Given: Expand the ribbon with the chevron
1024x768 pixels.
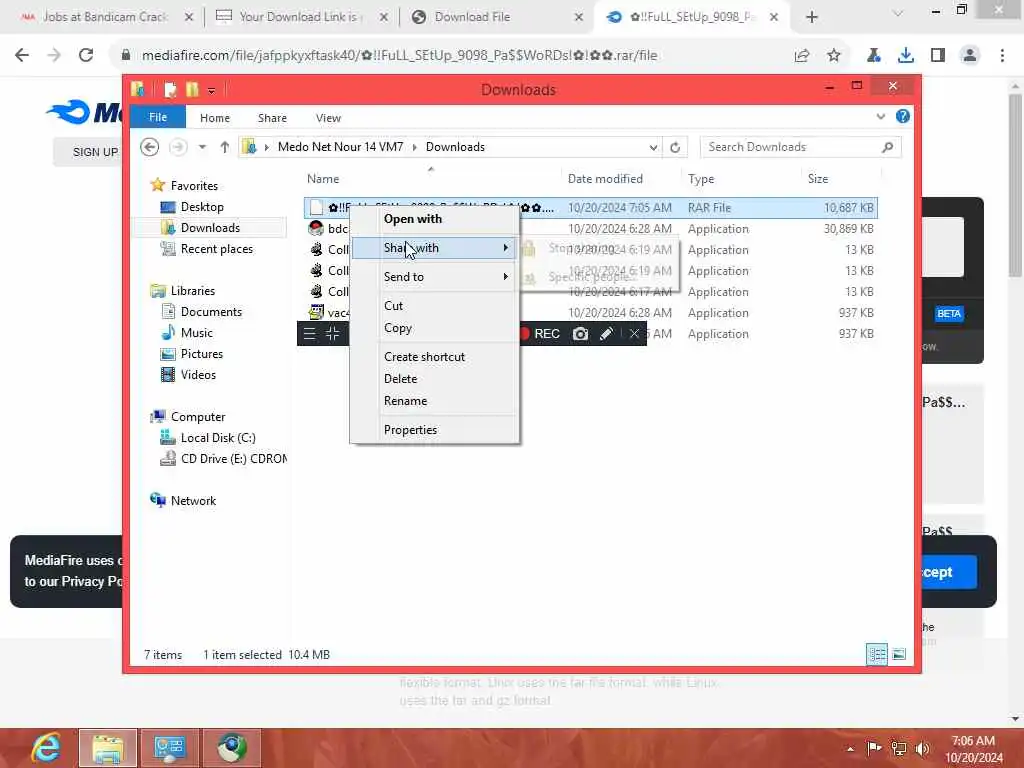Looking at the screenshot, I should (880, 116).
